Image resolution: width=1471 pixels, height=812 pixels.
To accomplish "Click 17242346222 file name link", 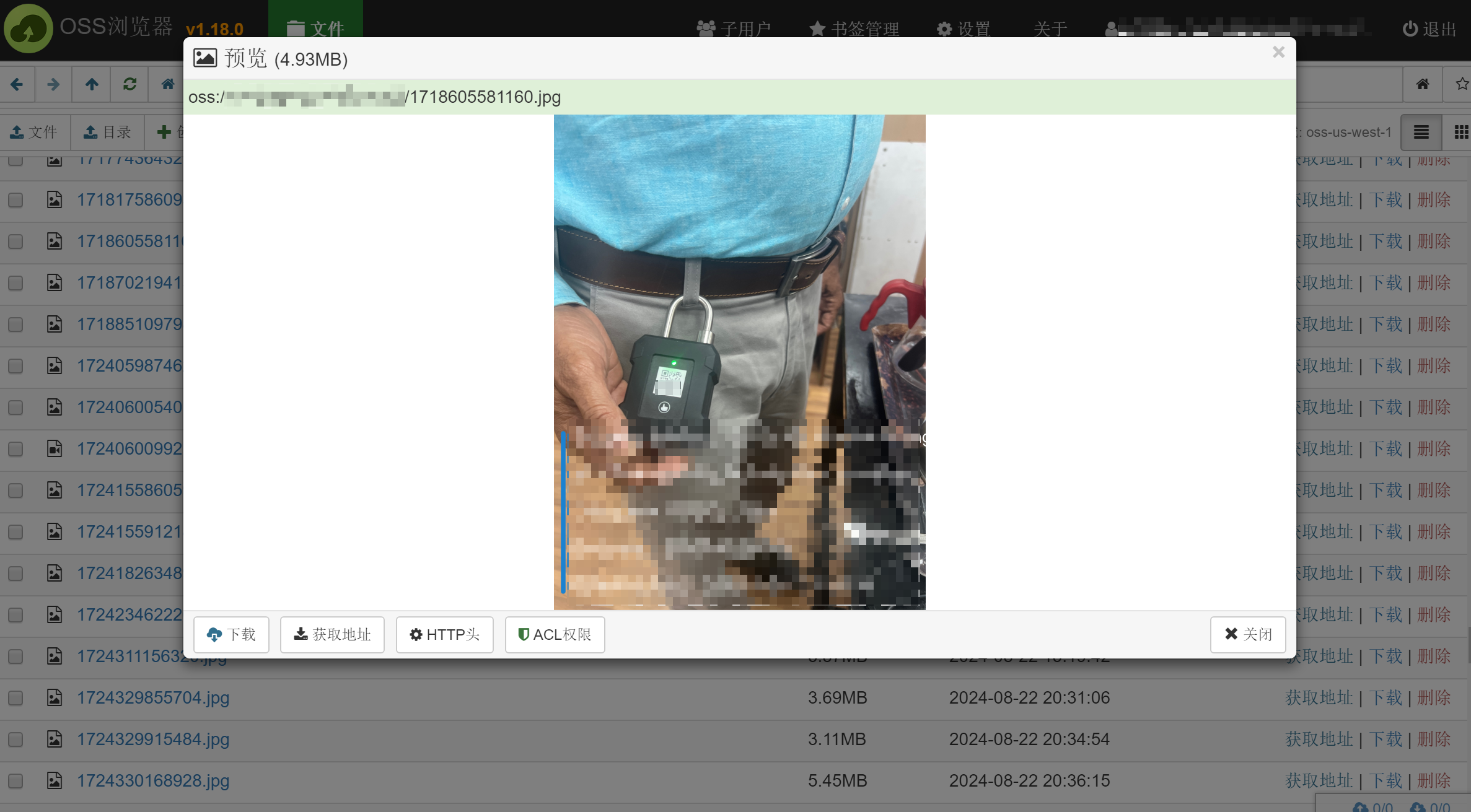I will 130,614.
